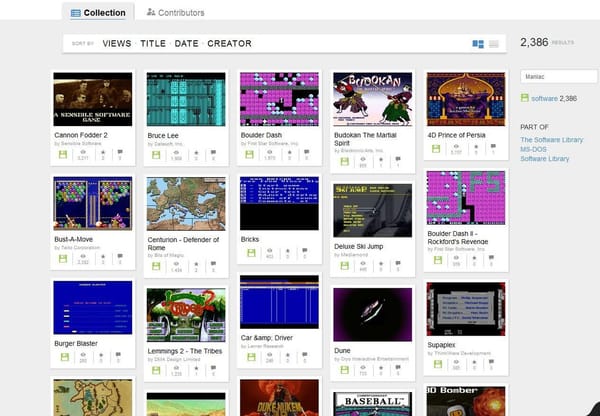
Task: Open Budokan The Martial Spirit thumbnail
Action: pyautogui.click(x=373, y=99)
